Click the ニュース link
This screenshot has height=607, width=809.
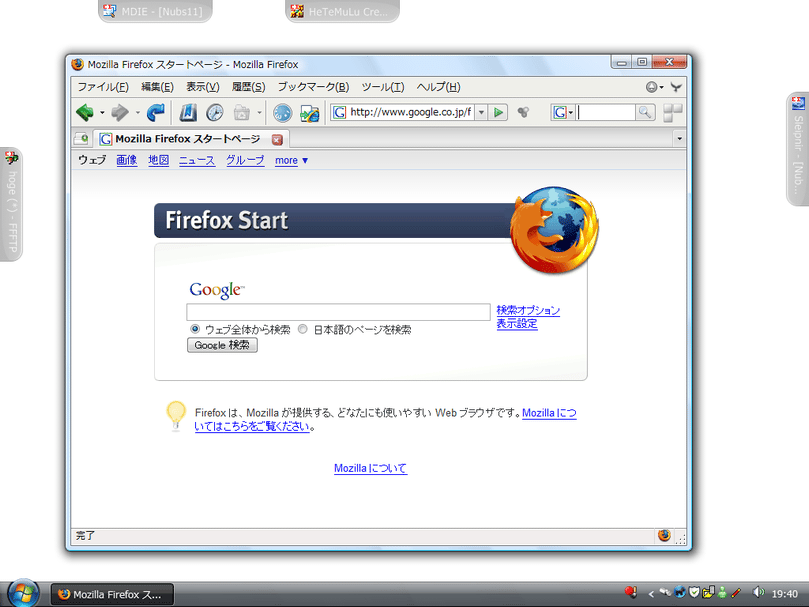pyautogui.click(x=197, y=160)
